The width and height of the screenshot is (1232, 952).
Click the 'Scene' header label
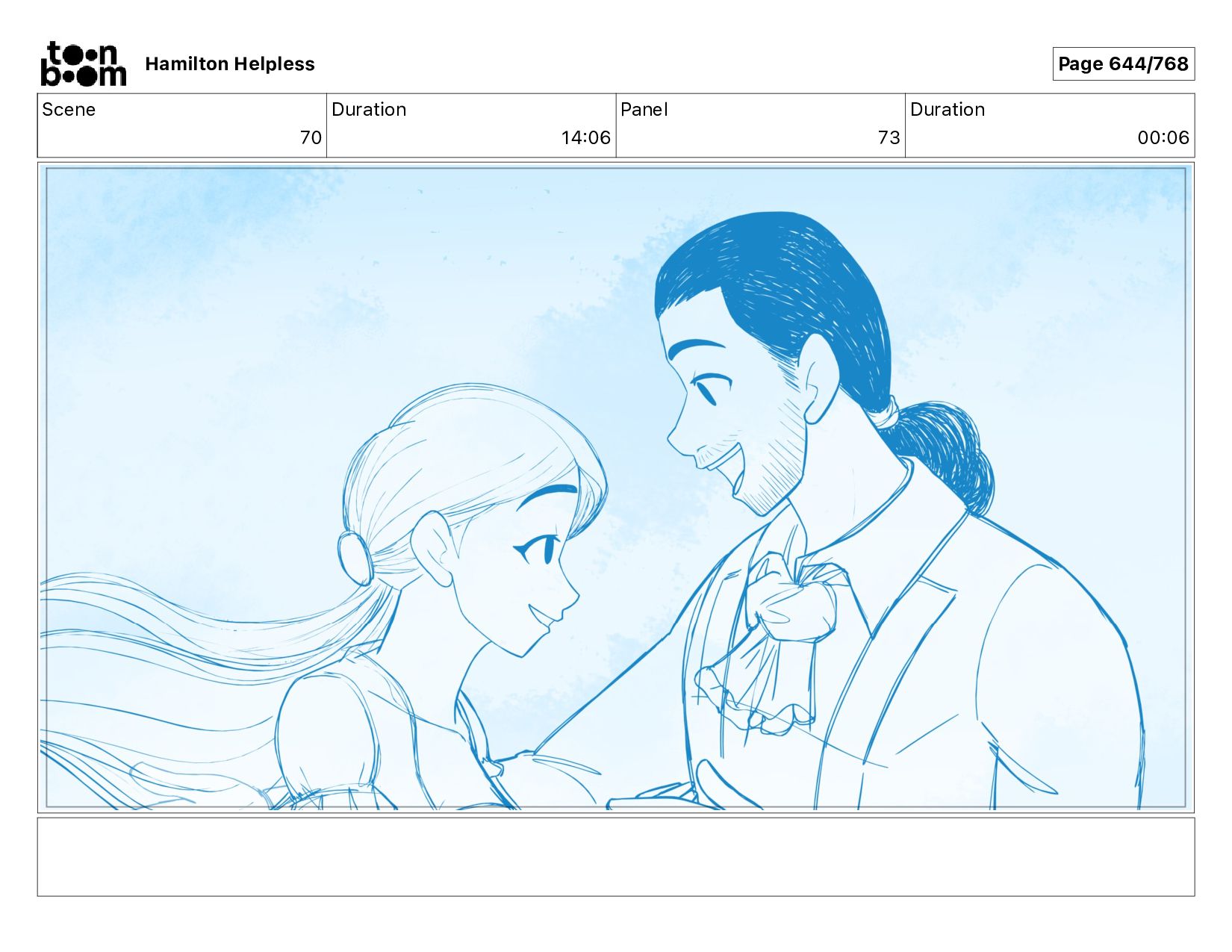(x=69, y=110)
